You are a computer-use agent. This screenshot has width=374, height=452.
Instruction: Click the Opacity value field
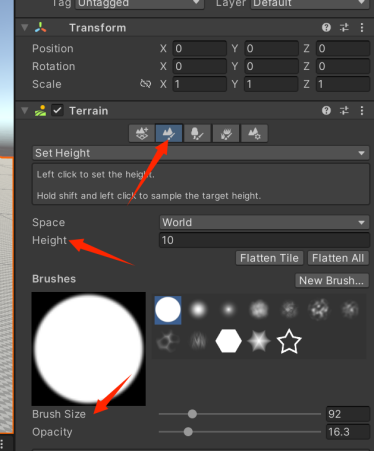(348, 432)
